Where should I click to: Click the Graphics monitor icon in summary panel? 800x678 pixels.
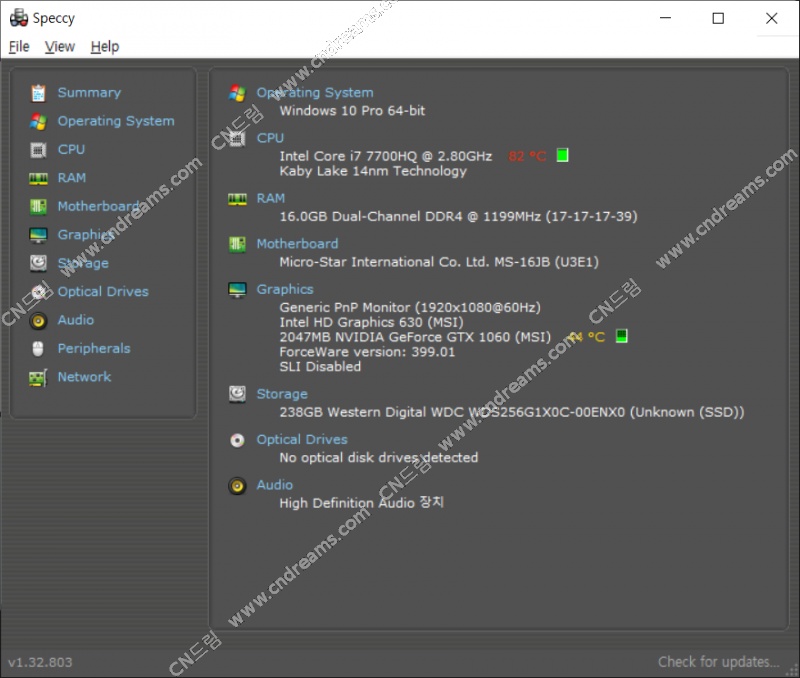pos(237,290)
